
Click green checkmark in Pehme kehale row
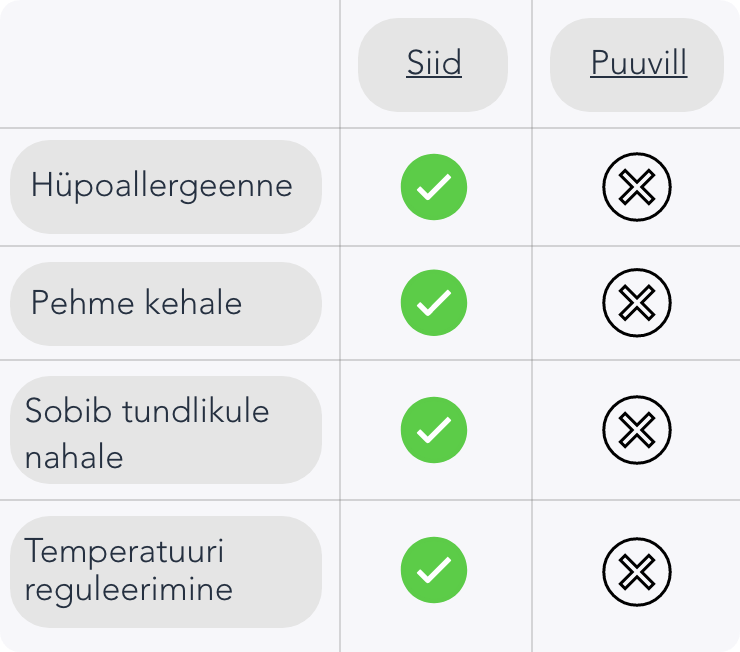(434, 303)
